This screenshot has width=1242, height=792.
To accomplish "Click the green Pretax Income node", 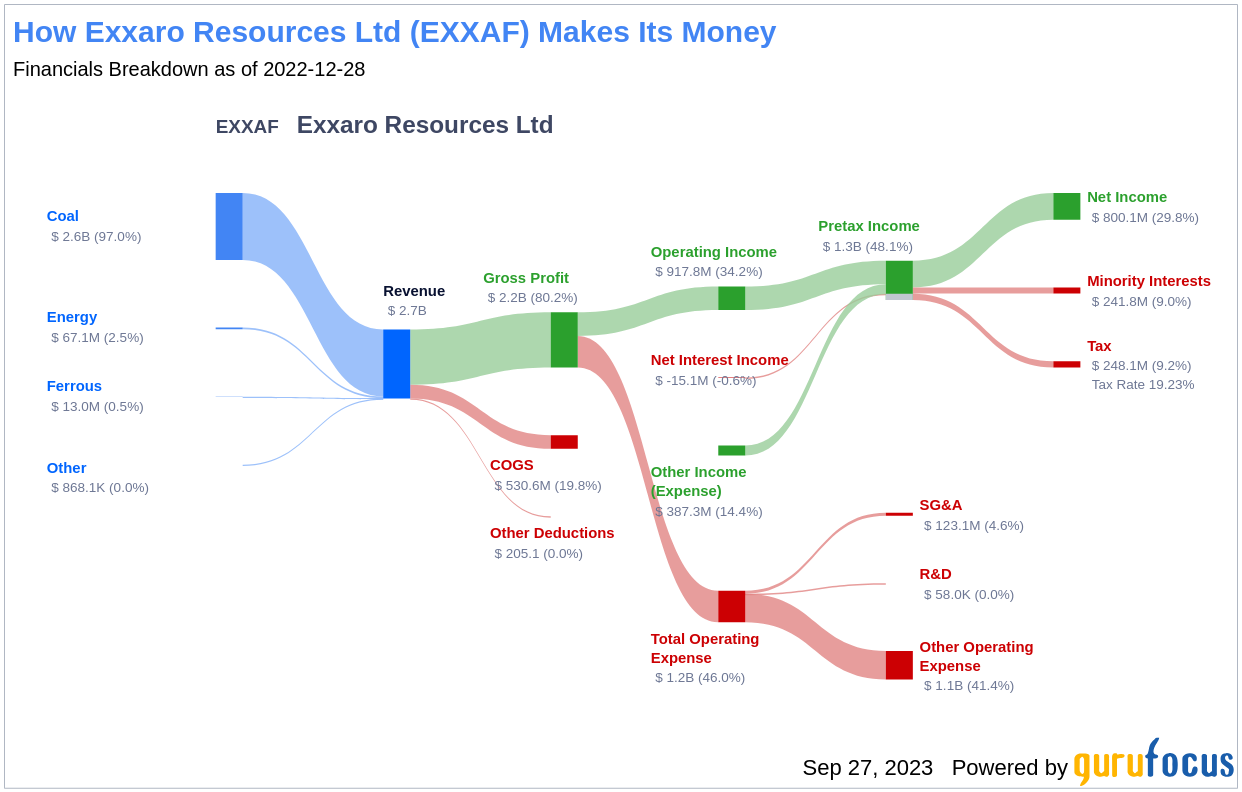I will (899, 277).
